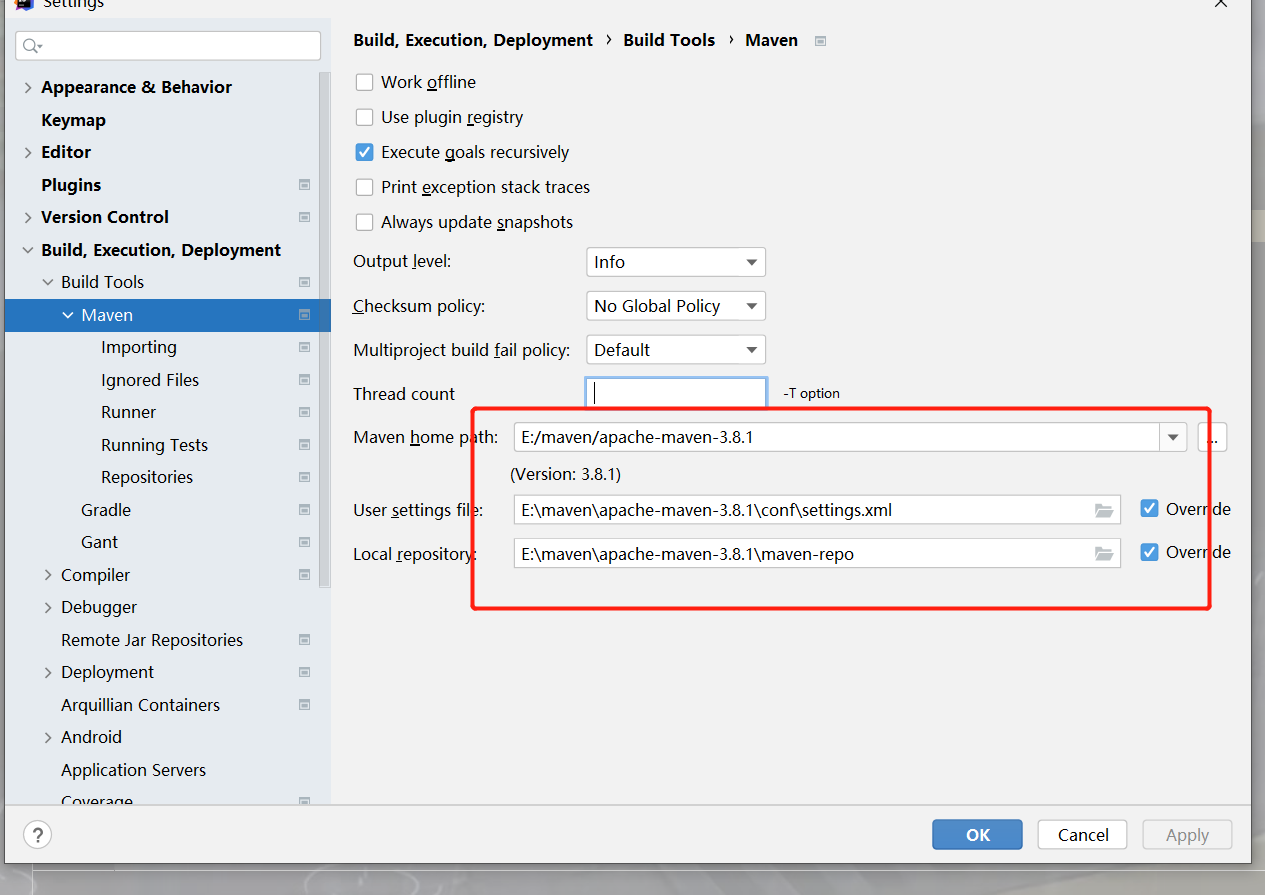Expand the Compiler node
Viewport: 1265px width, 895px height.
pyautogui.click(x=48, y=575)
